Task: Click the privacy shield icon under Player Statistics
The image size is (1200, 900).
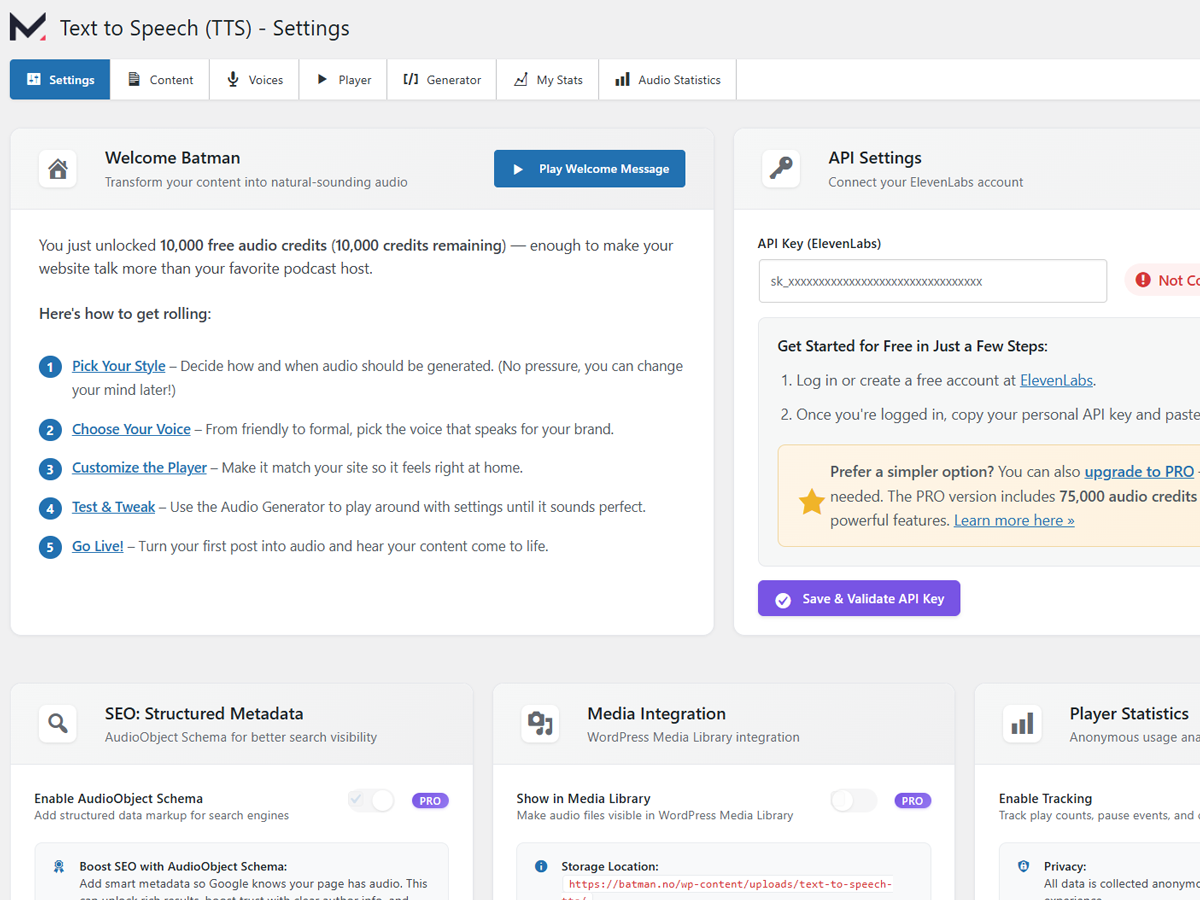Action: point(1023,866)
